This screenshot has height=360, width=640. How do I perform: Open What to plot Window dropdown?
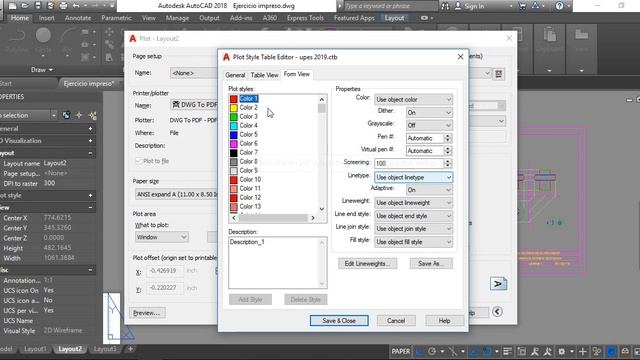[x=162, y=237]
